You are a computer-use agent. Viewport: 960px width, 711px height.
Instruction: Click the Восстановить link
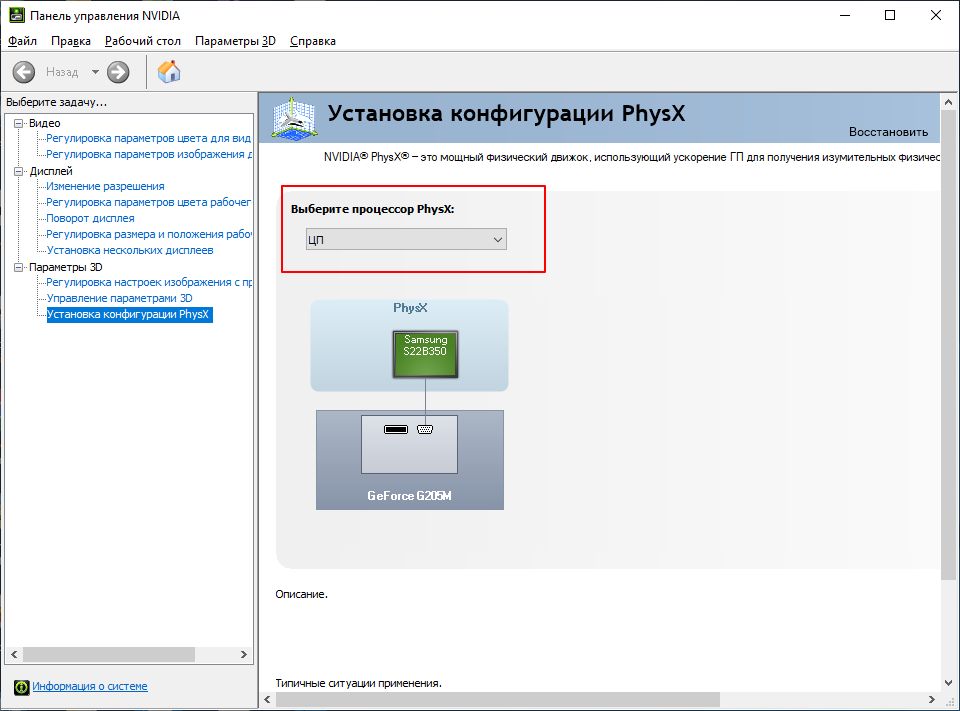click(888, 132)
